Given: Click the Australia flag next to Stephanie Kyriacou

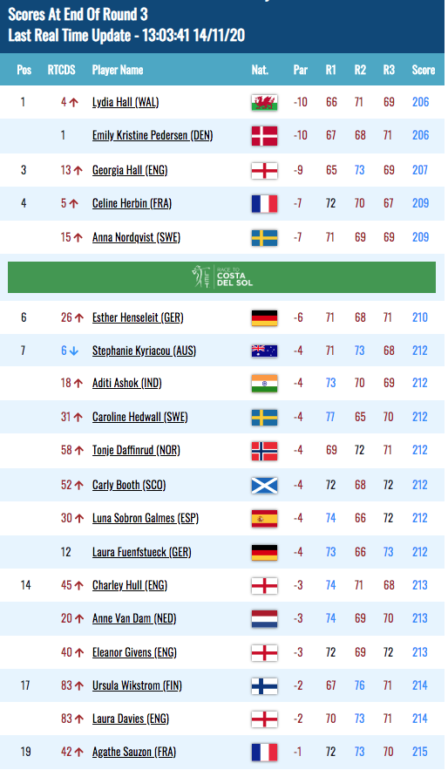Looking at the screenshot, I should tap(264, 351).
